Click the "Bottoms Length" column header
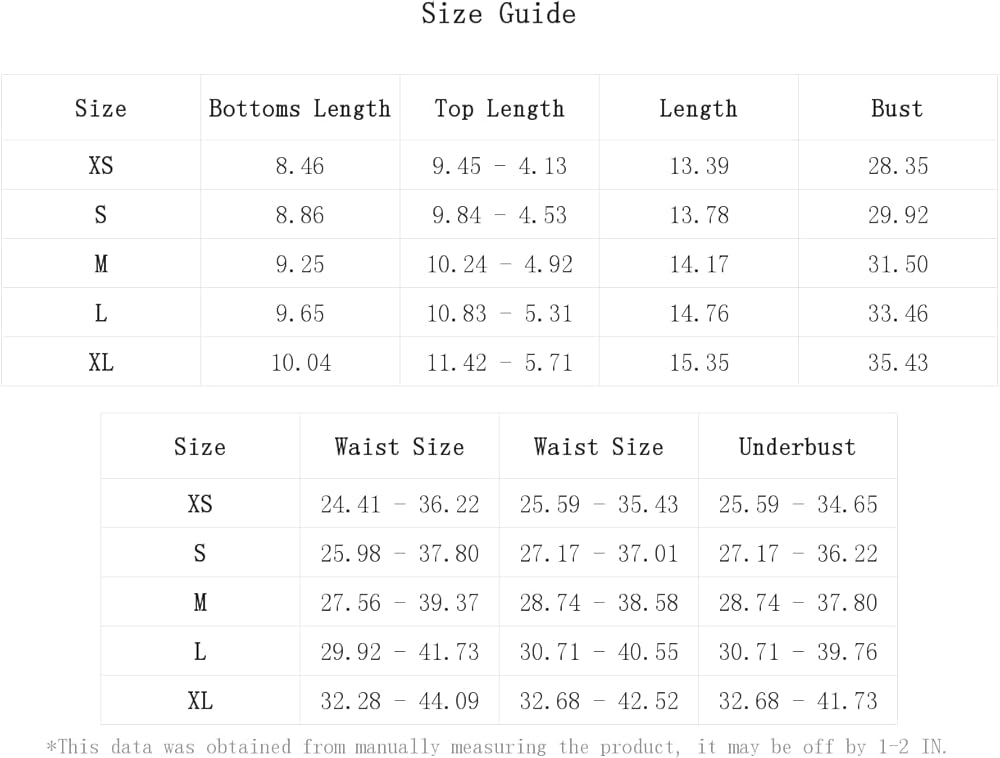The height and width of the screenshot is (758, 1000). pos(299,109)
